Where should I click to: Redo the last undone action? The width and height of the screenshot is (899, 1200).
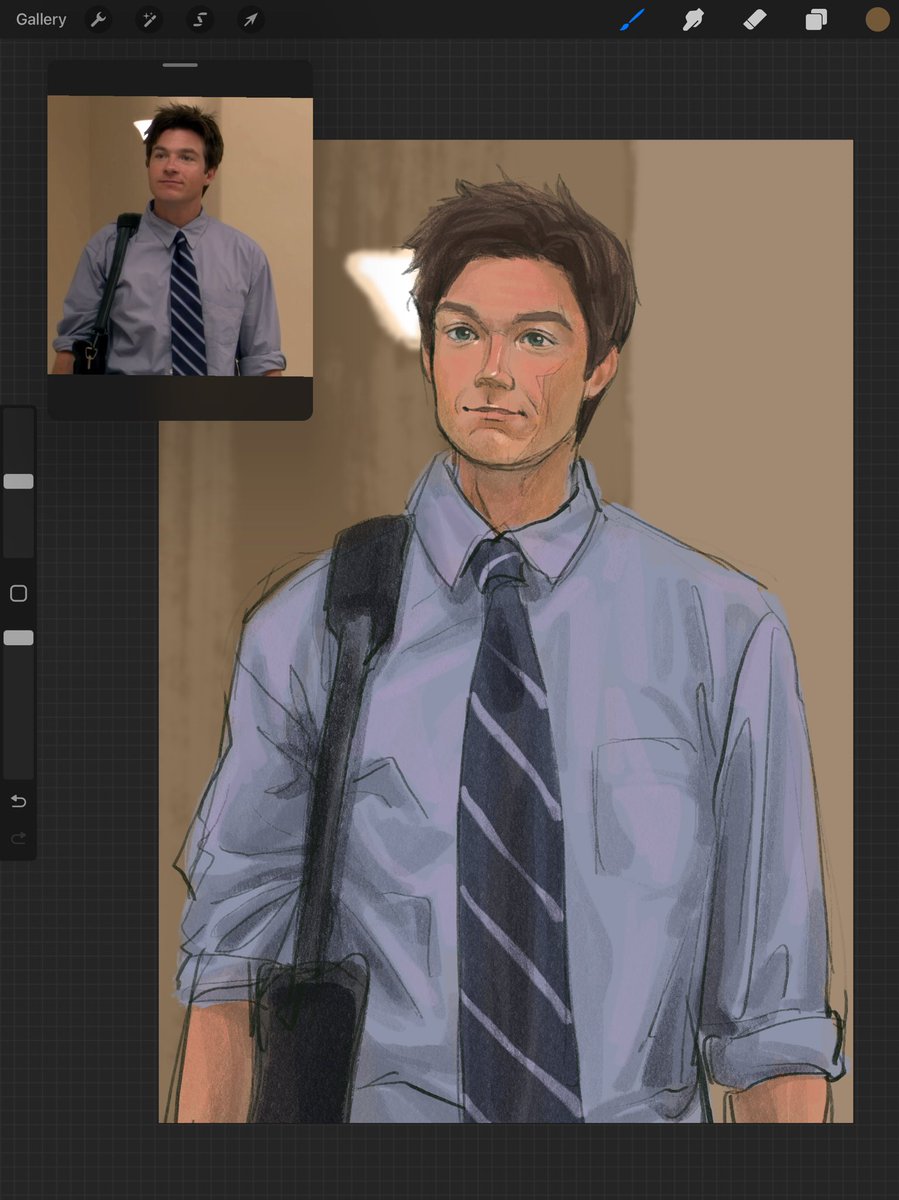pos(18,839)
